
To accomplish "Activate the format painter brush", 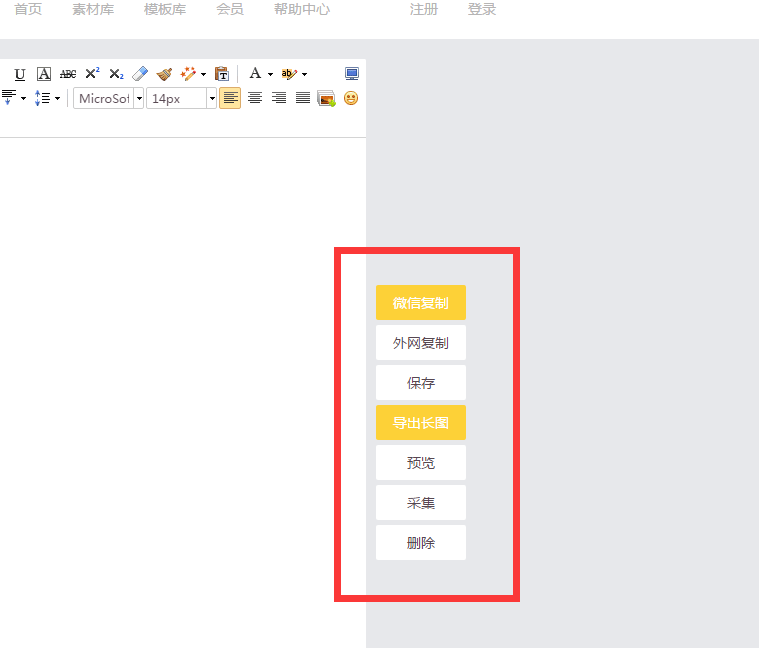I will point(165,74).
